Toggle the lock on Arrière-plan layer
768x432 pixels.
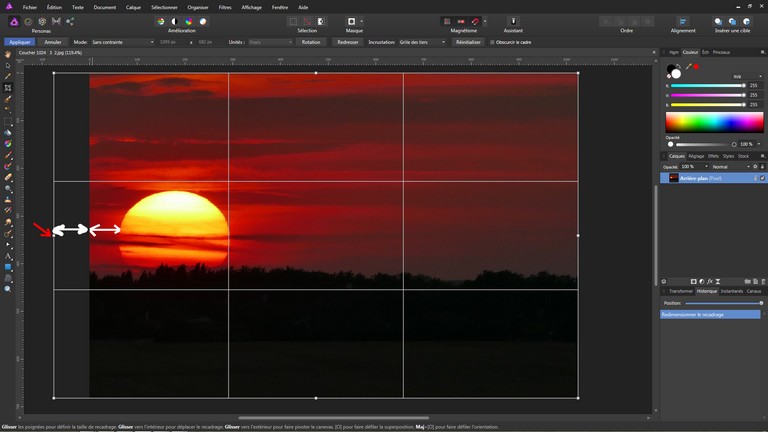point(756,178)
